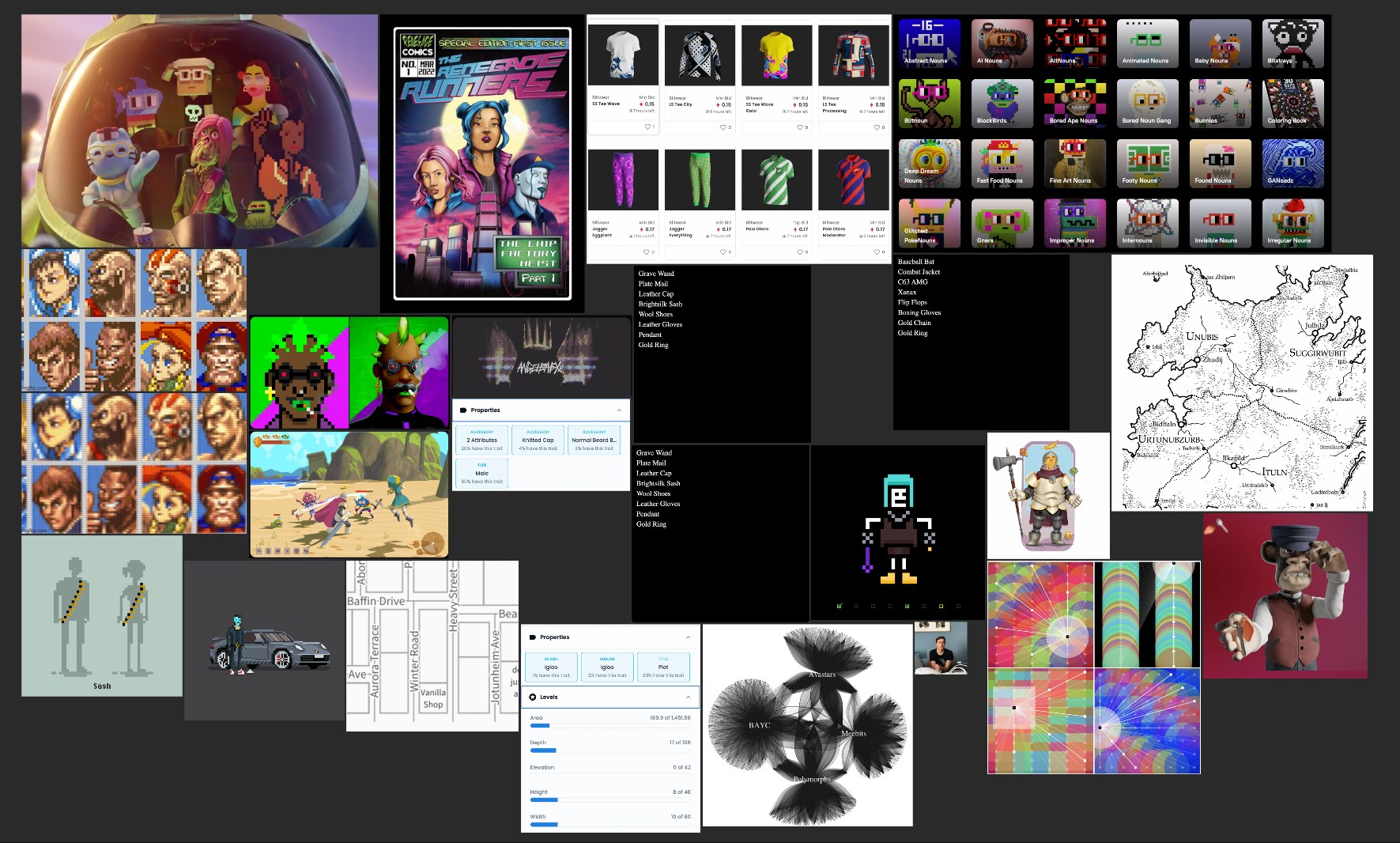
Task: Click the SS Tee Wave shirt image
Action: pyautogui.click(x=623, y=55)
